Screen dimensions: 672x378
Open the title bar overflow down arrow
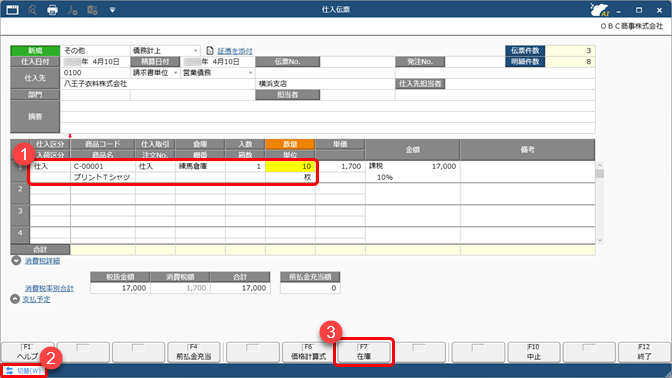pos(112,9)
